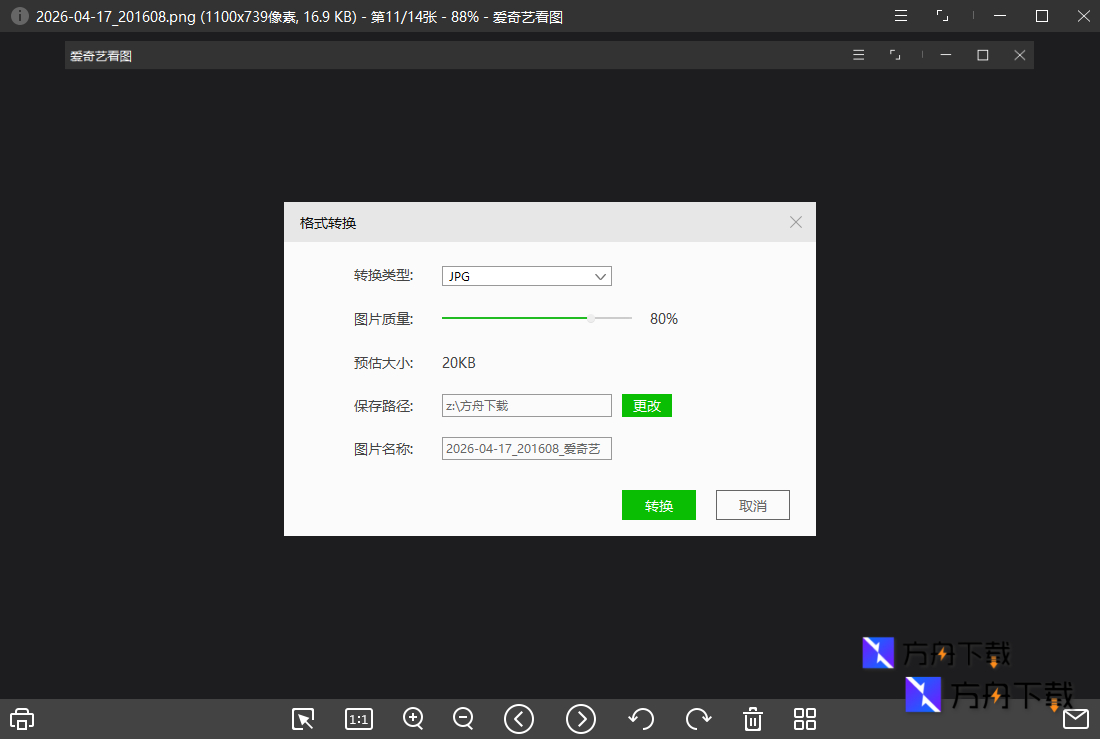Rotate the image counterclockwise
The width and height of the screenshot is (1100, 739).
coord(641,718)
